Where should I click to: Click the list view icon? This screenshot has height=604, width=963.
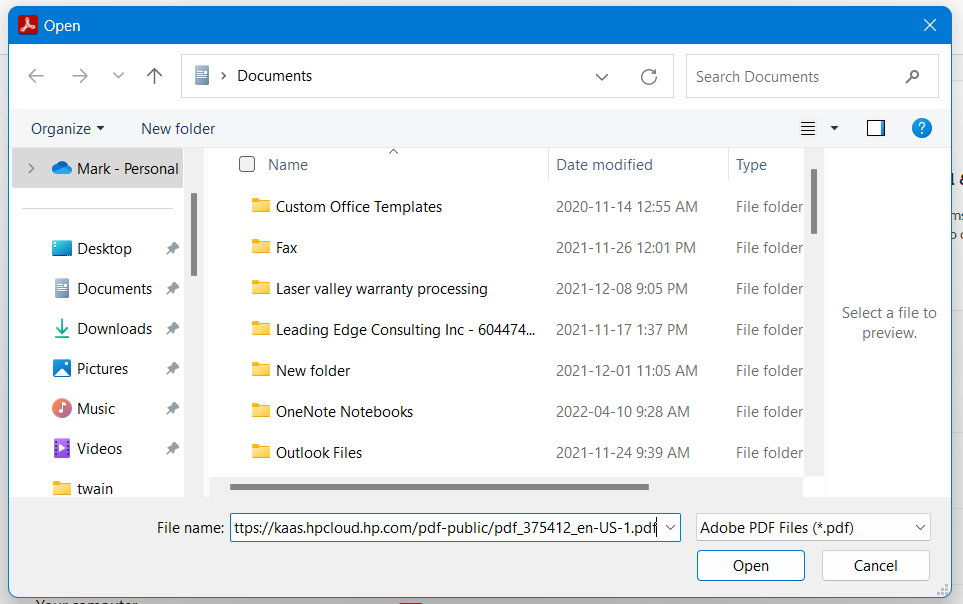tap(807, 128)
